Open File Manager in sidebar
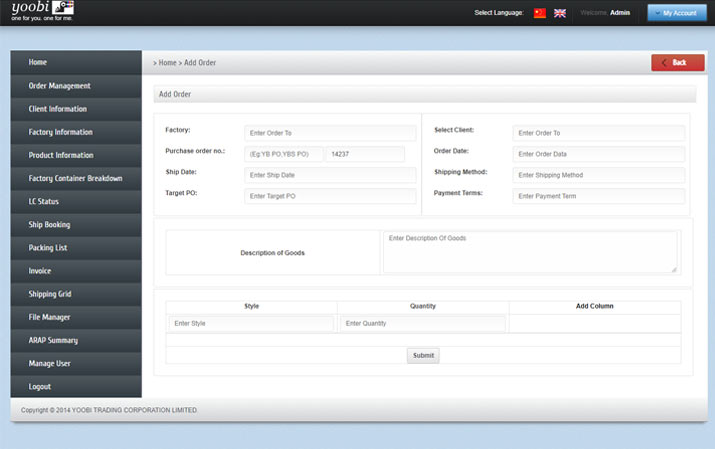This screenshot has width=715, height=449. point(76,317)
